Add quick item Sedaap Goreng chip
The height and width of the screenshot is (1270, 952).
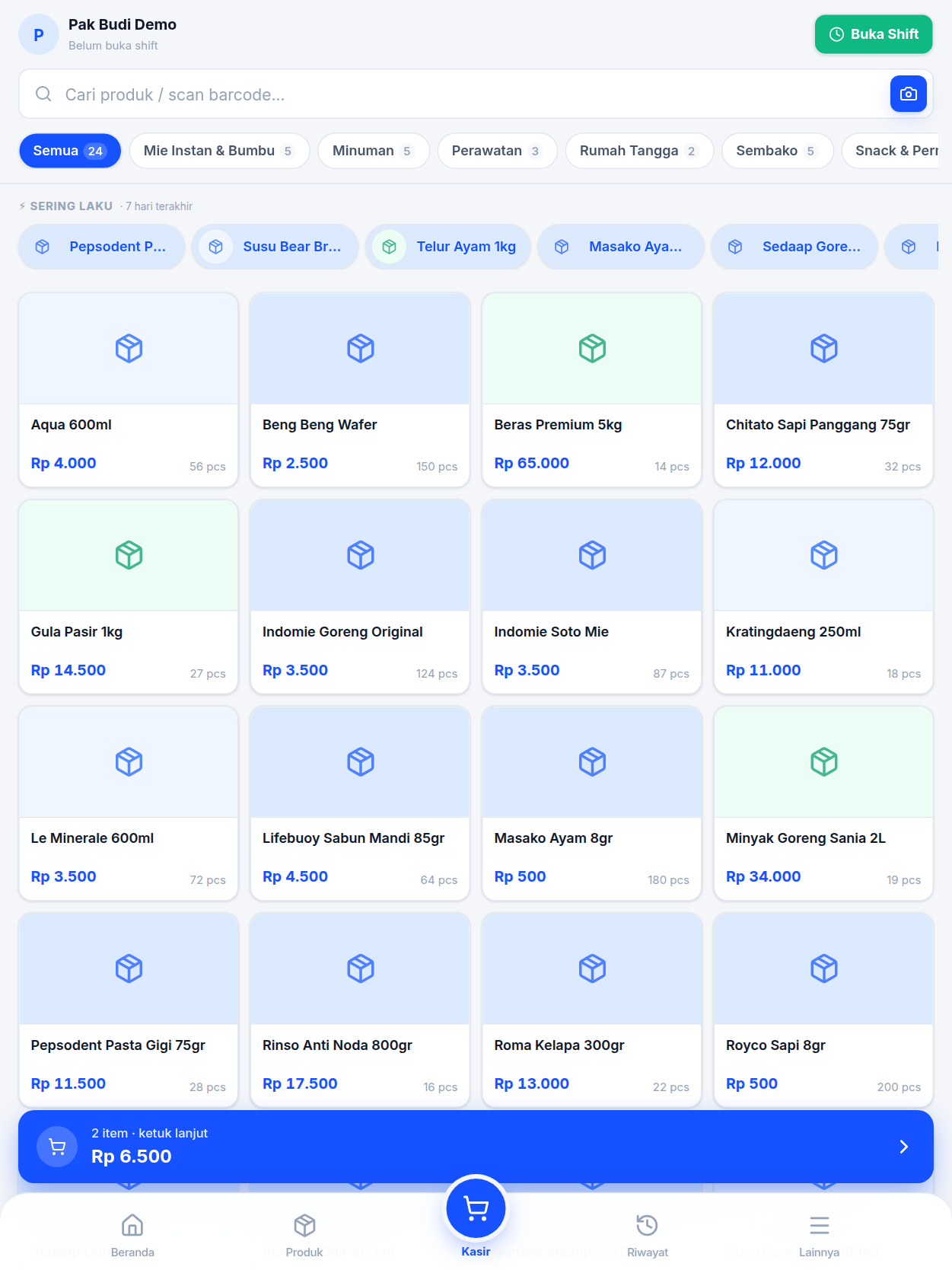[794, 247]
